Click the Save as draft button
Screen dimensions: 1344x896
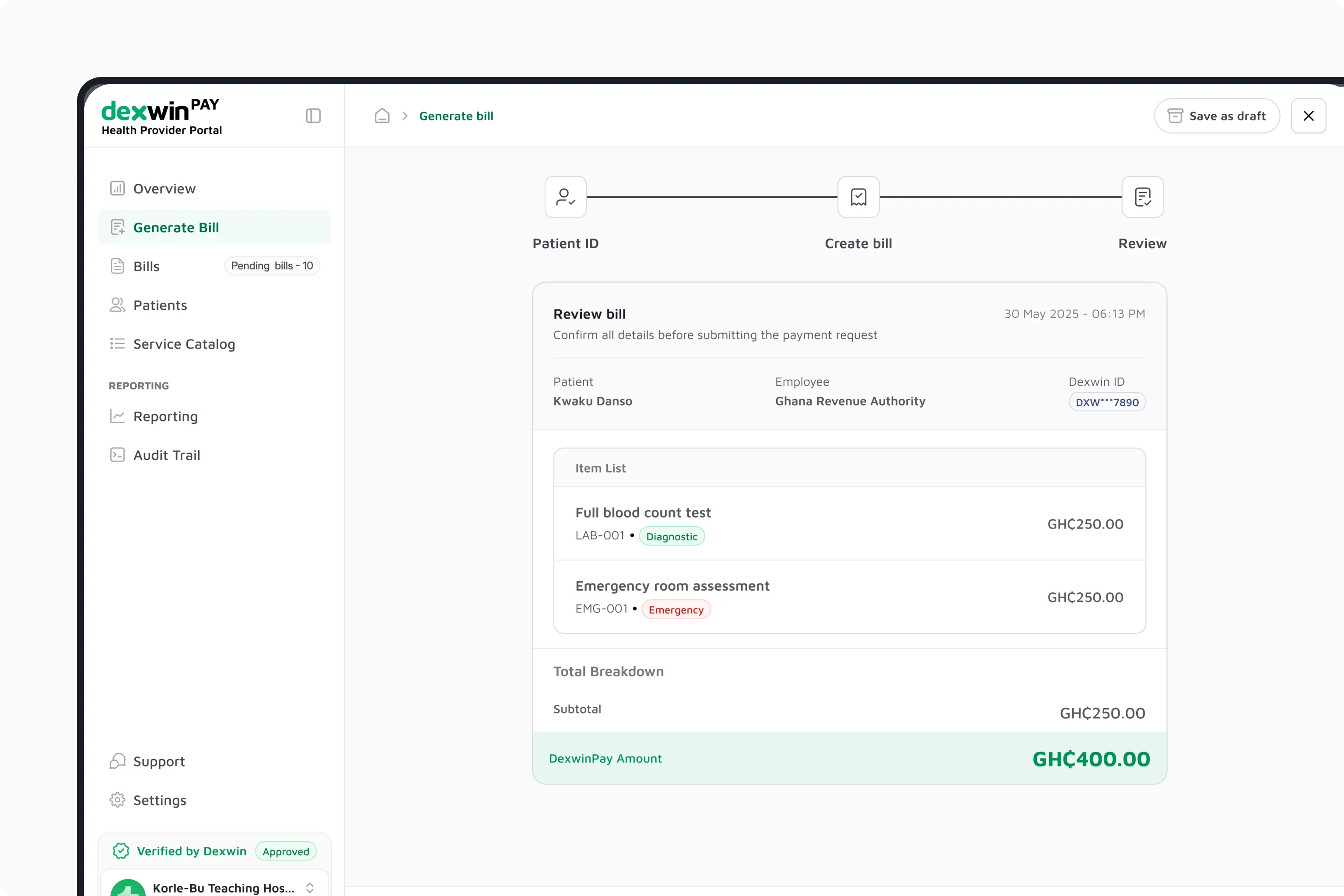(1217, 116)
